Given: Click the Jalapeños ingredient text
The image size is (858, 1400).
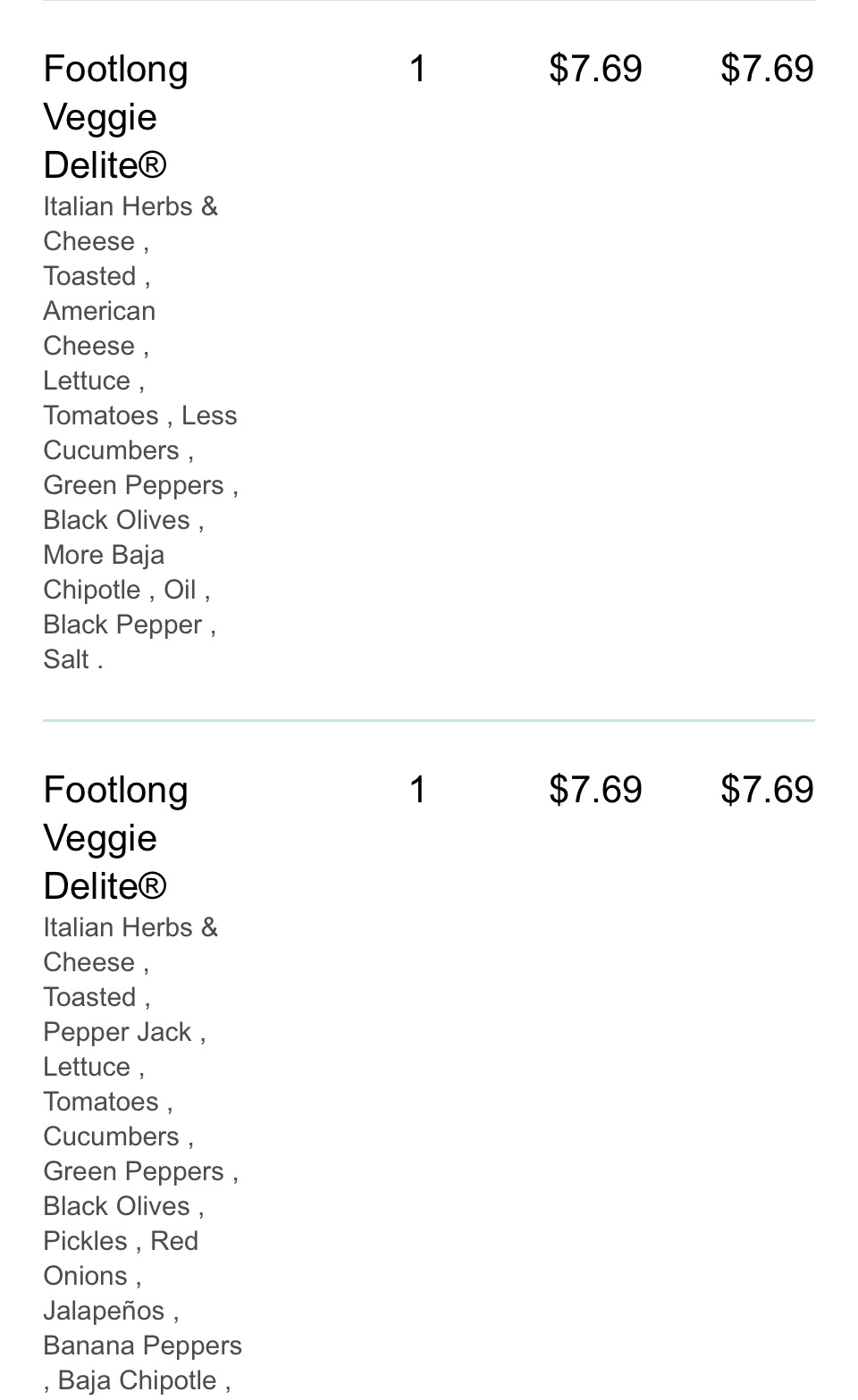Looking at the screenshot, I should pyautogui.click(x=104, y=1312).
